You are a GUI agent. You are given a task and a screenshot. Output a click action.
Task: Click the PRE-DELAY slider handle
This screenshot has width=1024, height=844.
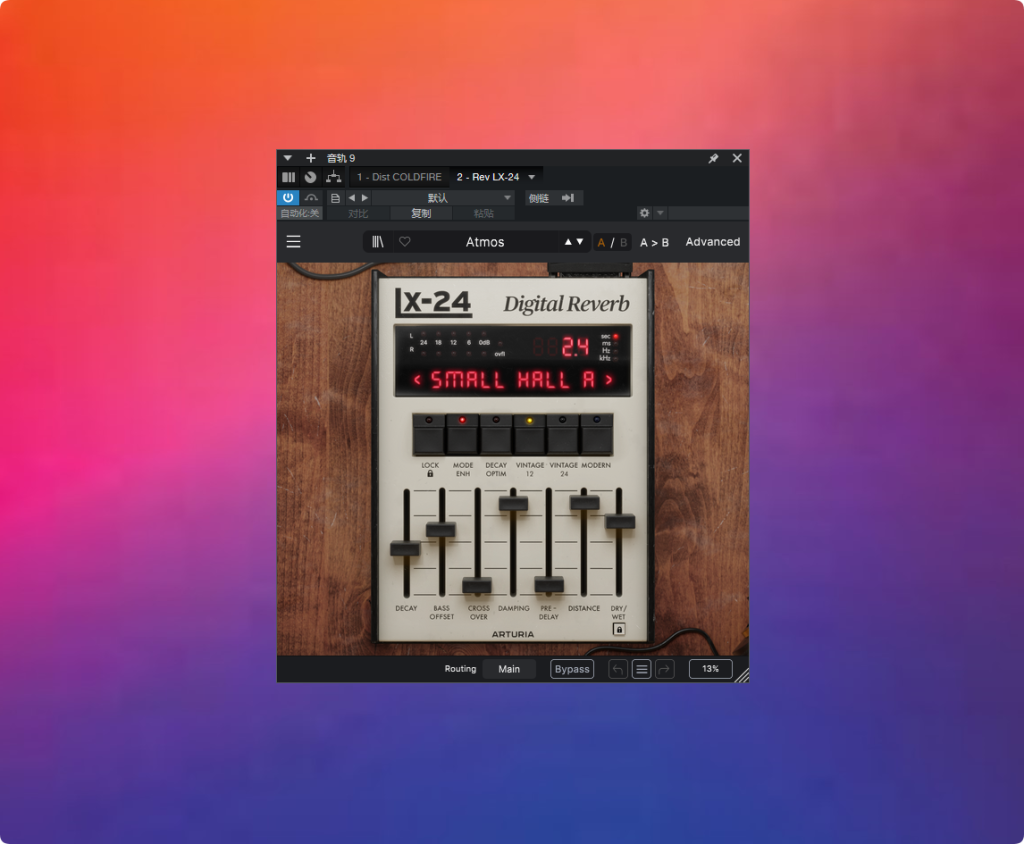(549, 585)
